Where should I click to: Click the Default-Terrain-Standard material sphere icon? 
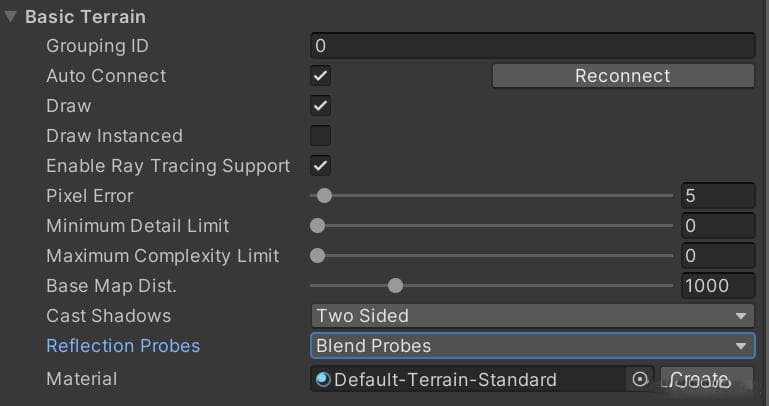pos(323,380)
